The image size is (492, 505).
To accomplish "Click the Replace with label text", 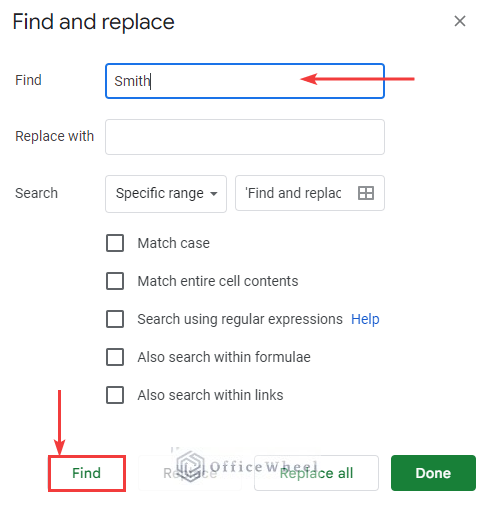I will 55,136.
